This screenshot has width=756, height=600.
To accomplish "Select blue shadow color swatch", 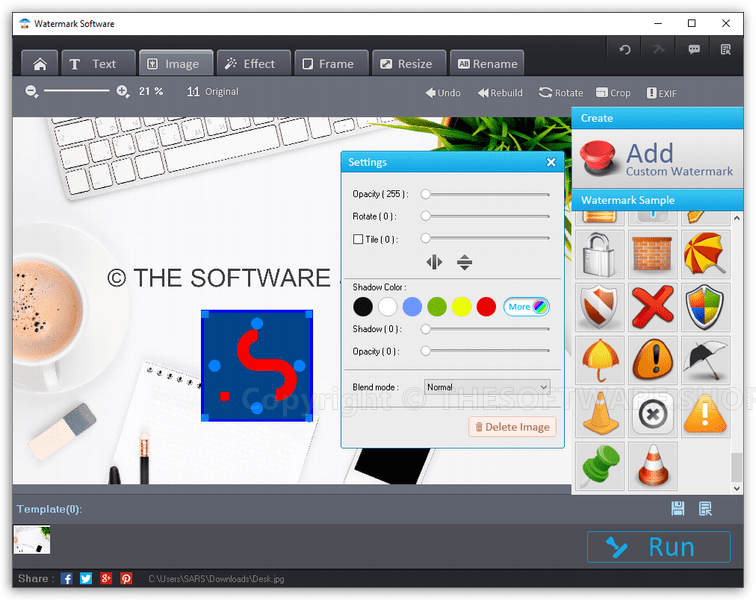I will click(x=412, y=307).
